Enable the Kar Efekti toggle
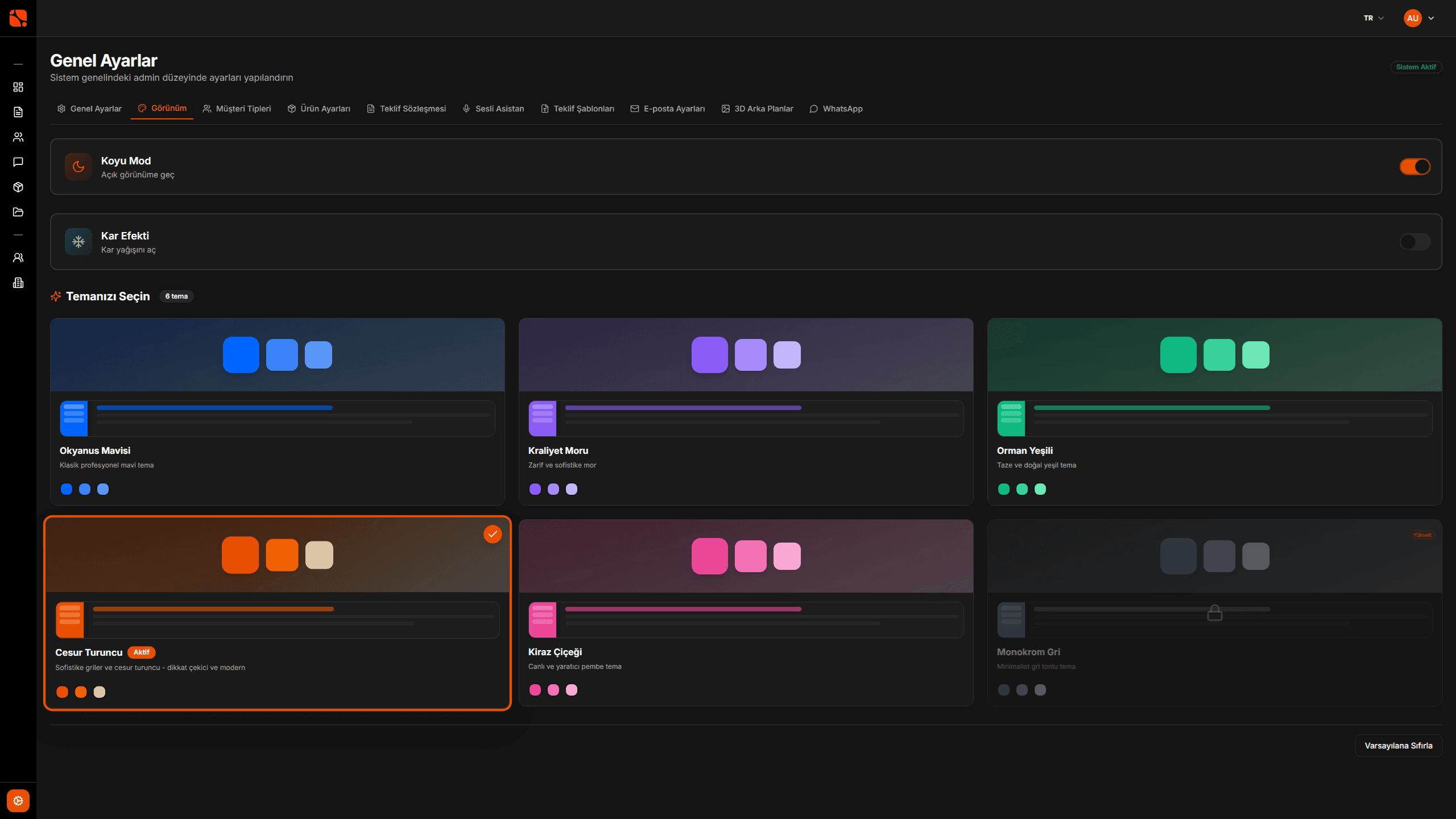The width and height of the screenshot is (1456, 819). (x=1414, y=242)
